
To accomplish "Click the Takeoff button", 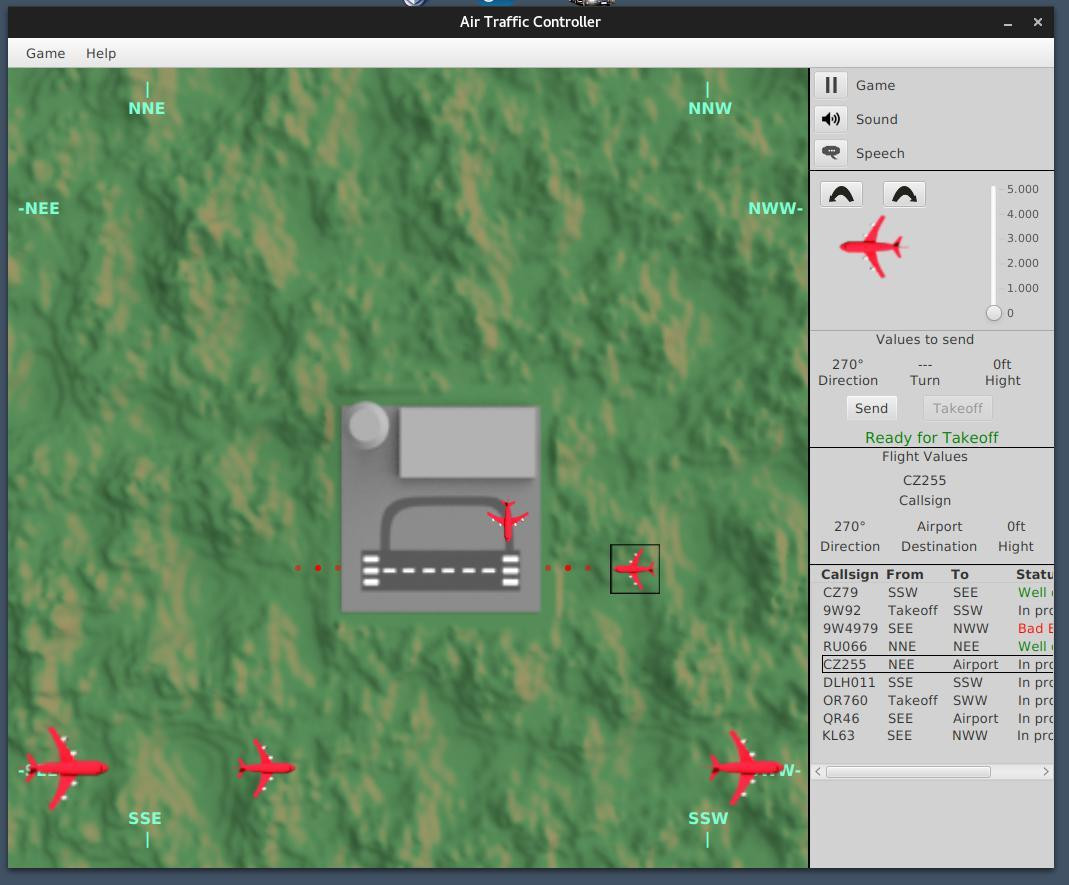I will (x=957, y=408).
